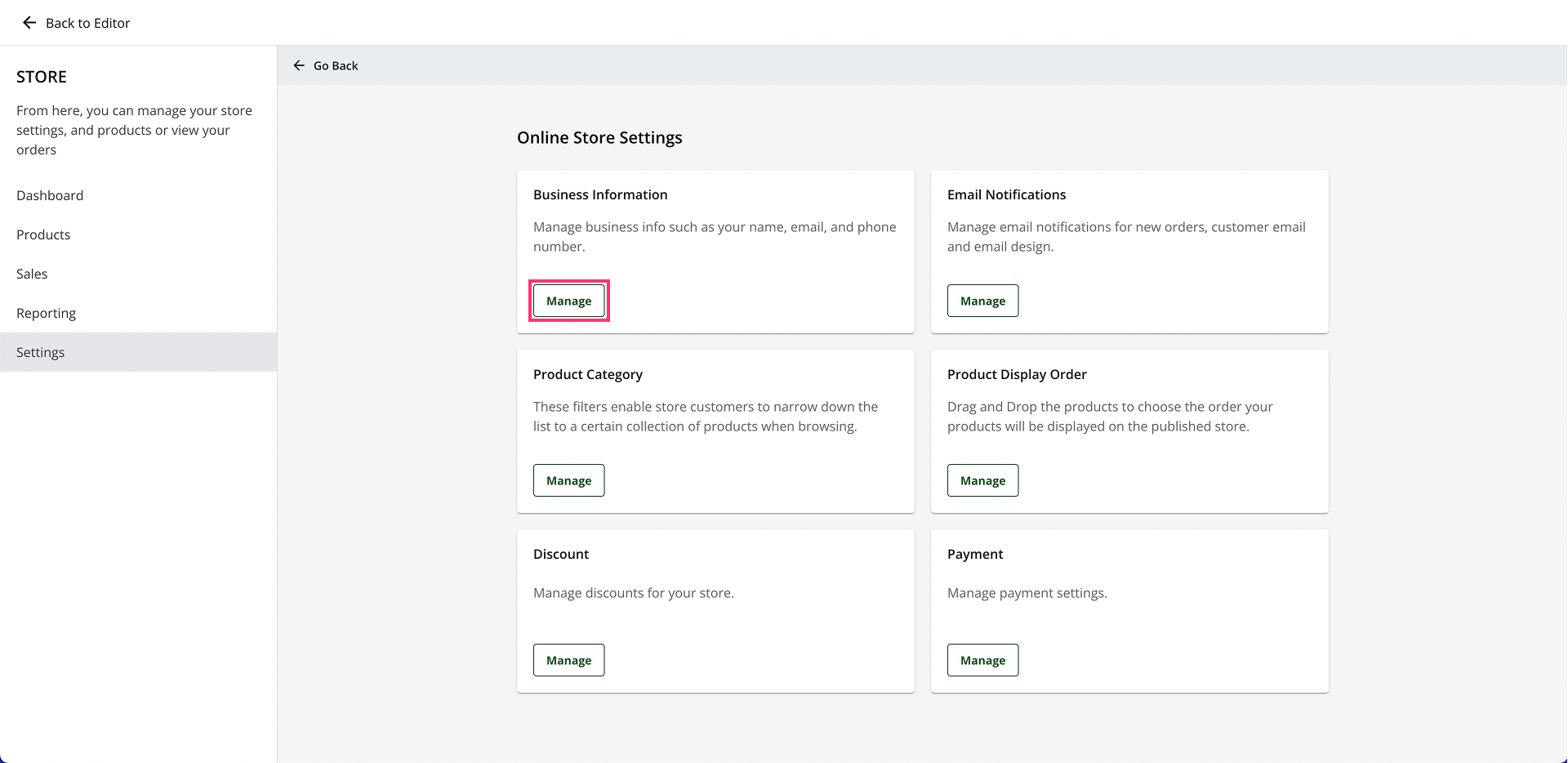Image resolution: width=1568 pixels, height=763 pixels.
Task: Select the Settings sidebar item
Action: pos(41,352)
